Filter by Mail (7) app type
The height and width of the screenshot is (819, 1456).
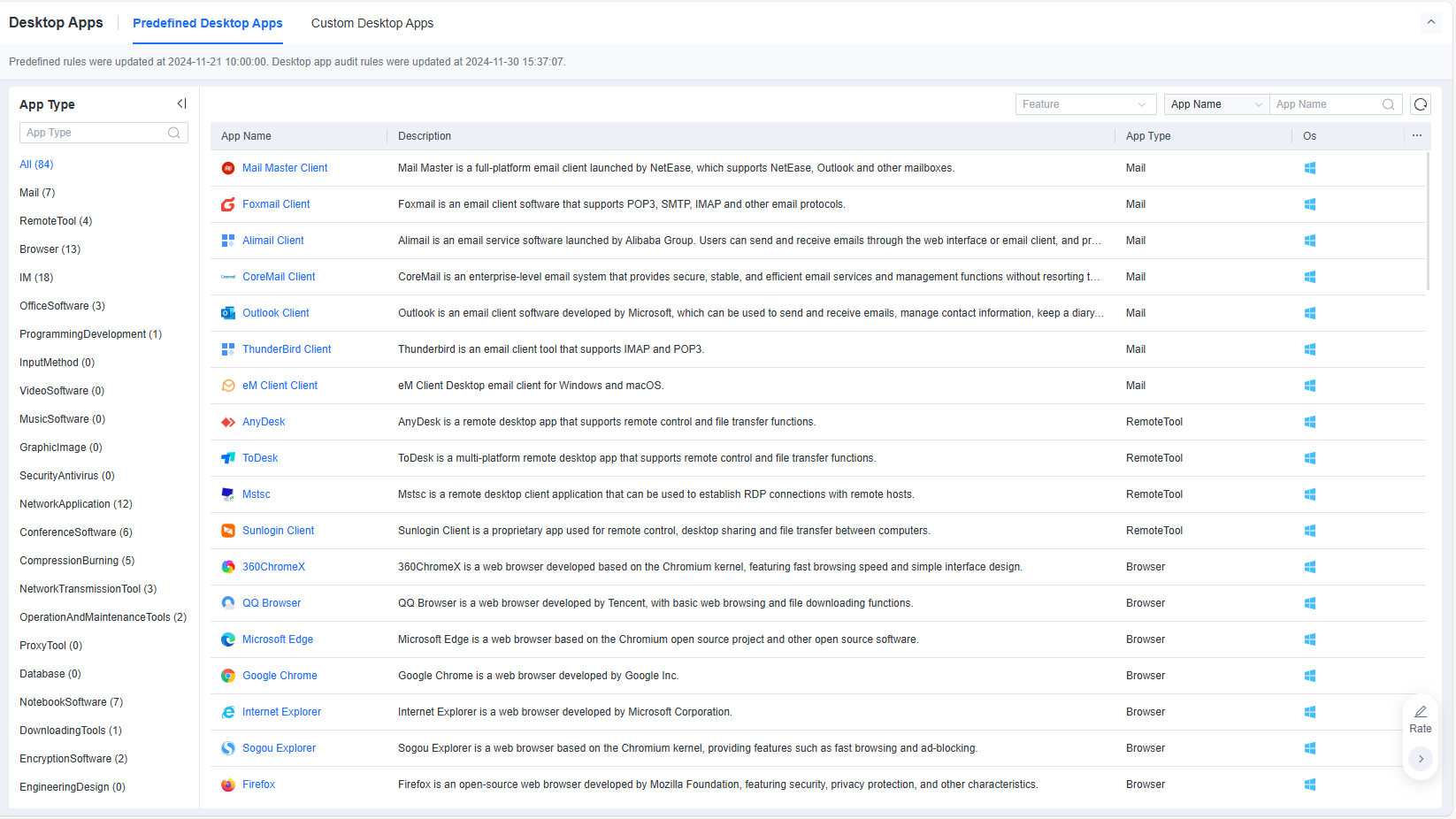tap(37, 193)
